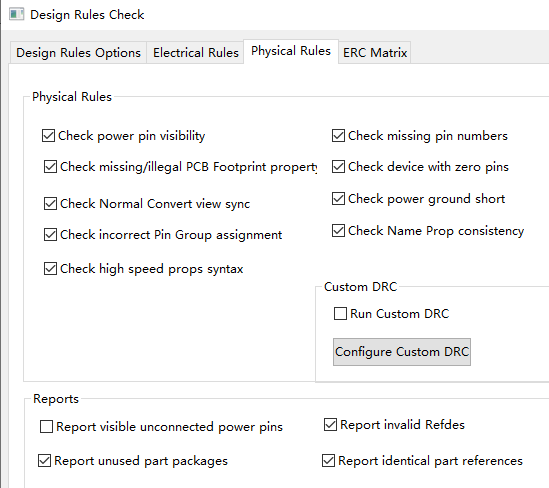Switch to Design Rules Options tab
Screen dimensions: 549x488
(78, 53)
